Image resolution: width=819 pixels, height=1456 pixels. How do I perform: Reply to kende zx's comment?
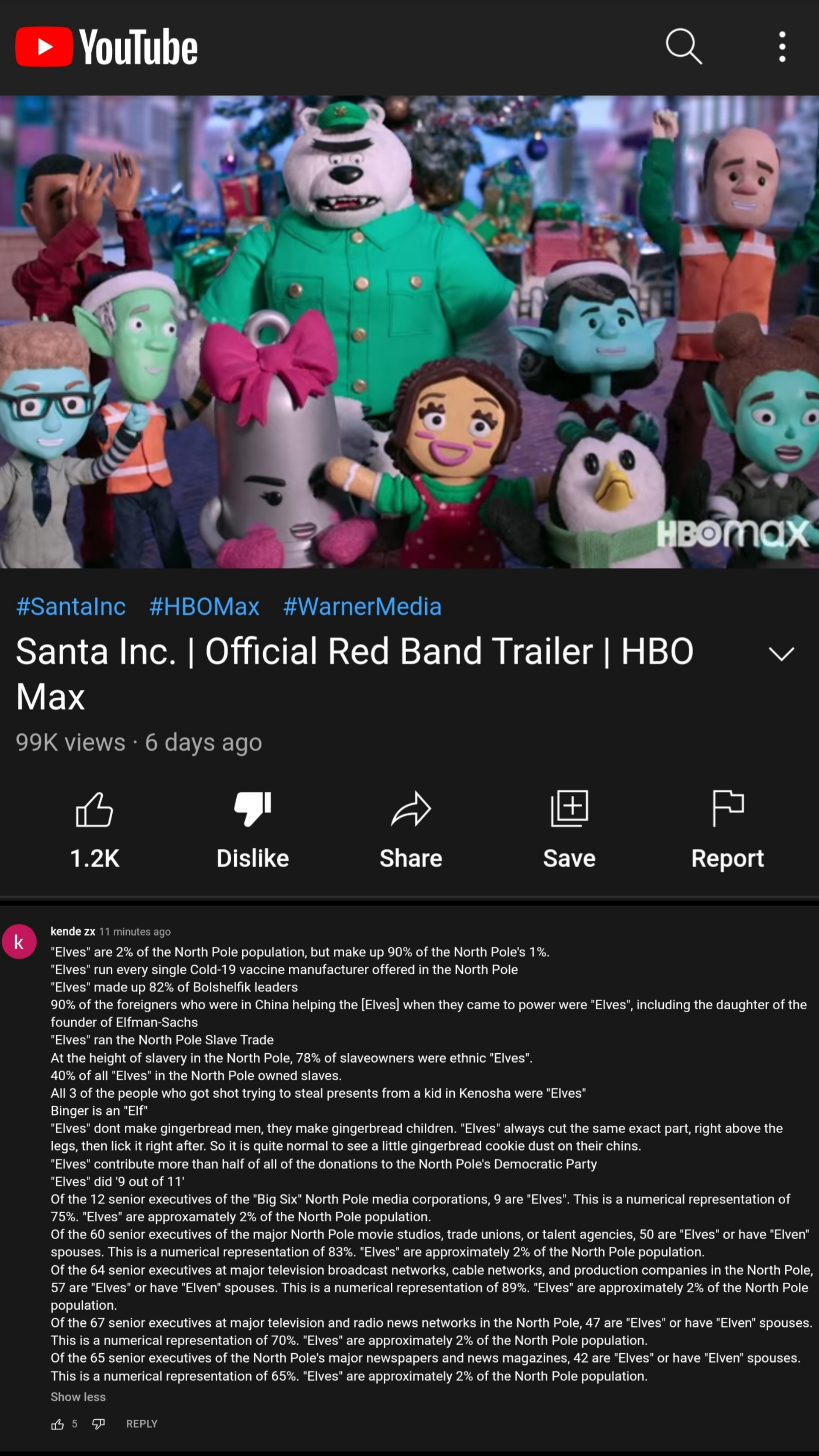[142, 1424]
